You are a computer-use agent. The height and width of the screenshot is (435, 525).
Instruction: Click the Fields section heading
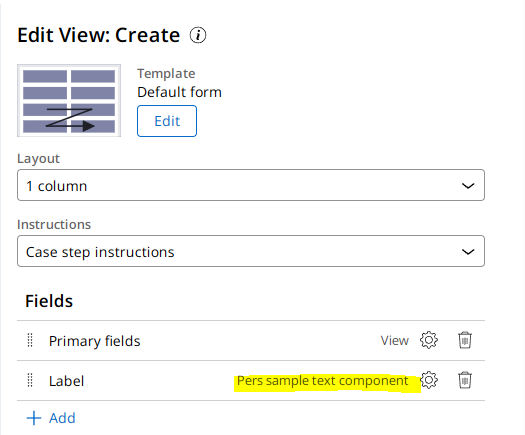click(x=49, y=301)
